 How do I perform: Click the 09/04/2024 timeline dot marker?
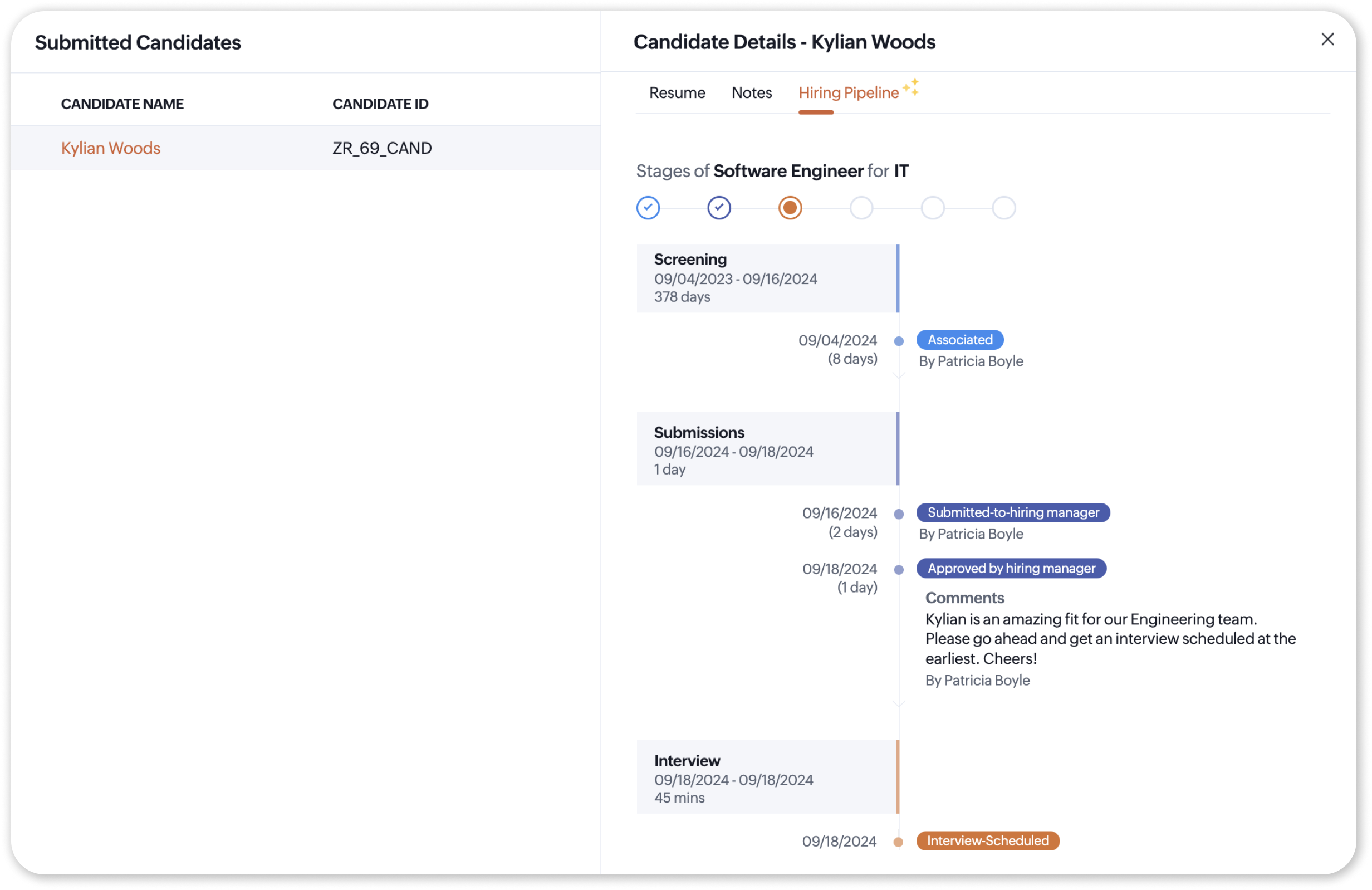tap(898, 341)
